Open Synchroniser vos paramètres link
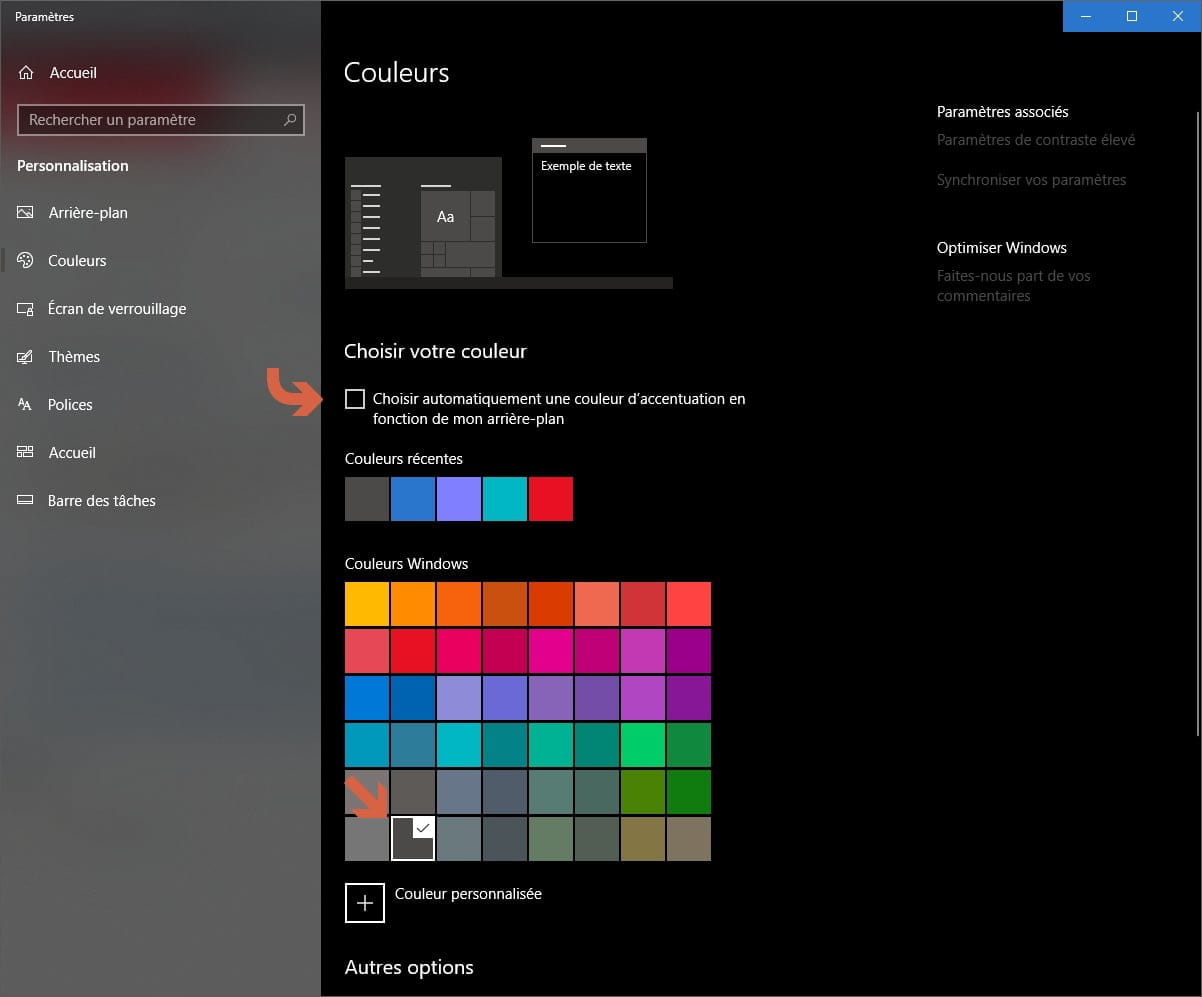The image size is (1202, 997). [x=1032, y=180]
